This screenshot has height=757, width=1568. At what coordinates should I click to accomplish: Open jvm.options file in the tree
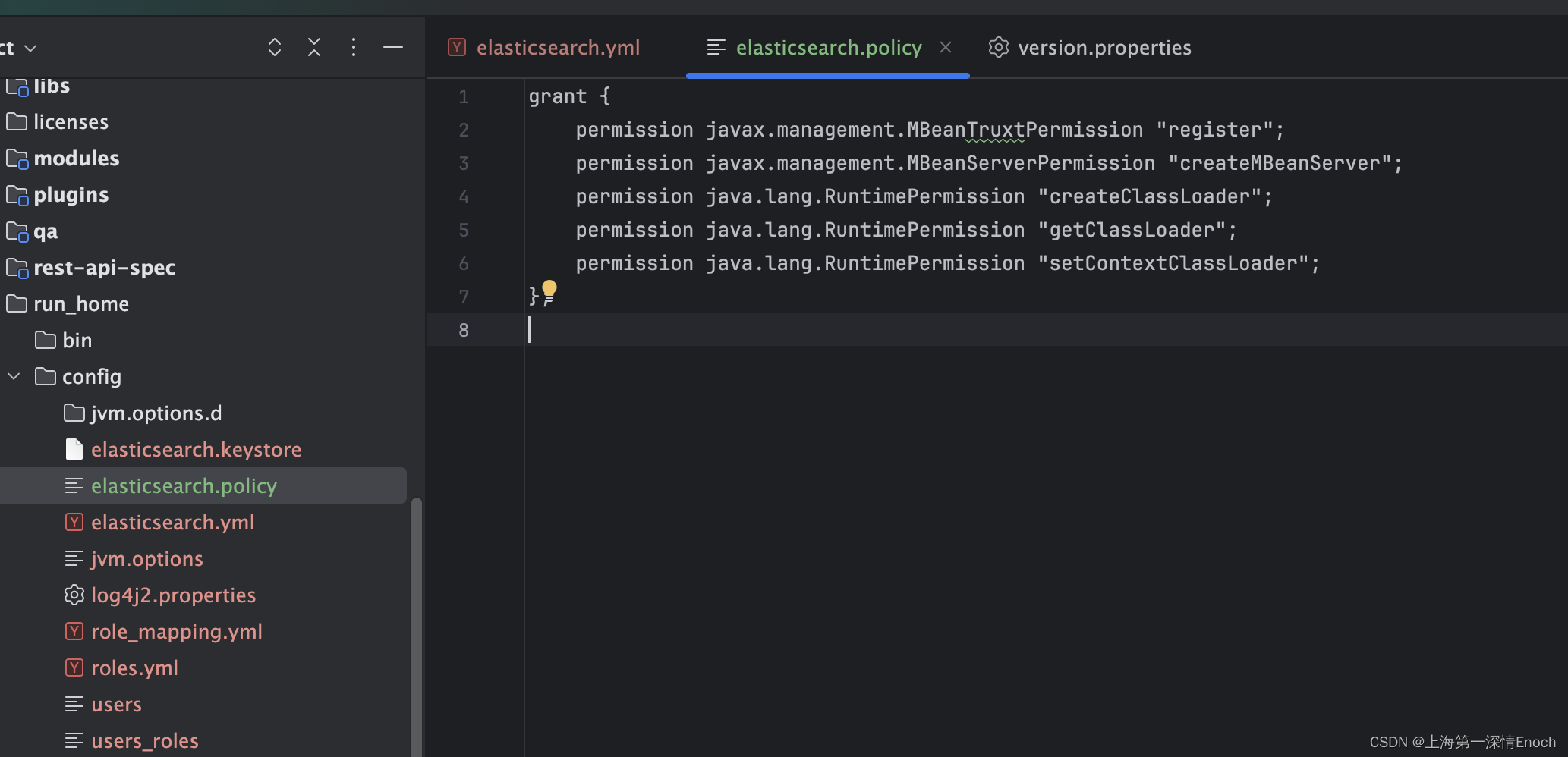tap(147, 559)
